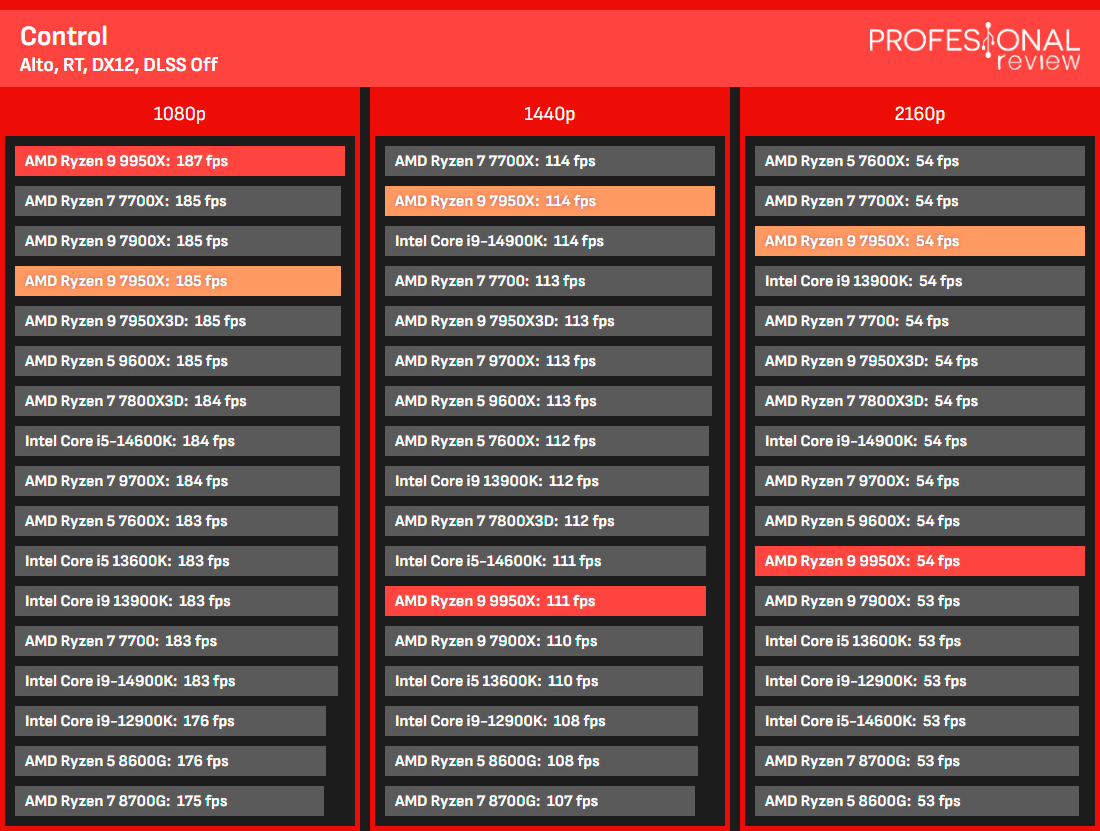
Task: Select the 1080p column header
Action: coord(180,114)
